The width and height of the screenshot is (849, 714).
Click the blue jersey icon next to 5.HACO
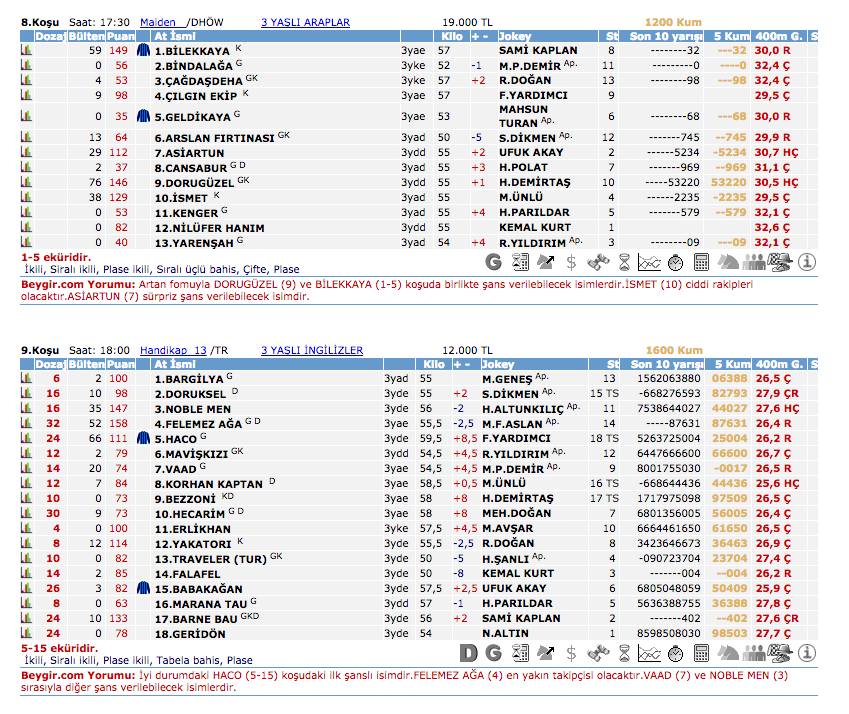pyautogui.click(x=143, y=439)
